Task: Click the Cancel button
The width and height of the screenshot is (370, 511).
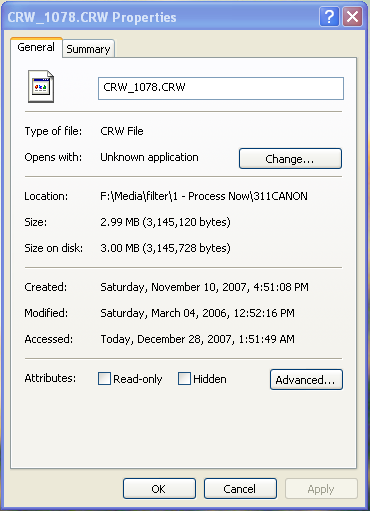Action: click(x=240, y=489)
